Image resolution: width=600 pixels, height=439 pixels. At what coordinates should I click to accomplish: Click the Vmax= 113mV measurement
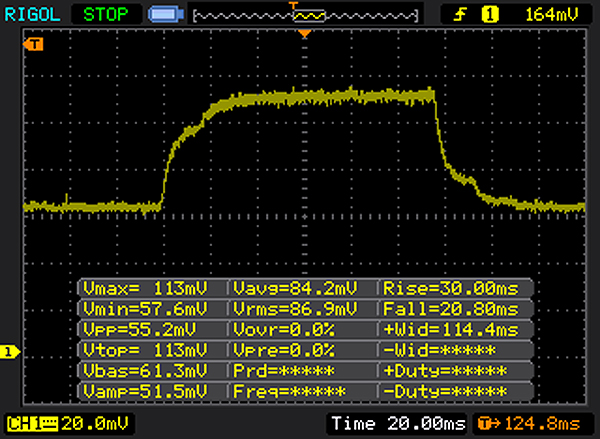[x=145, y=288]
